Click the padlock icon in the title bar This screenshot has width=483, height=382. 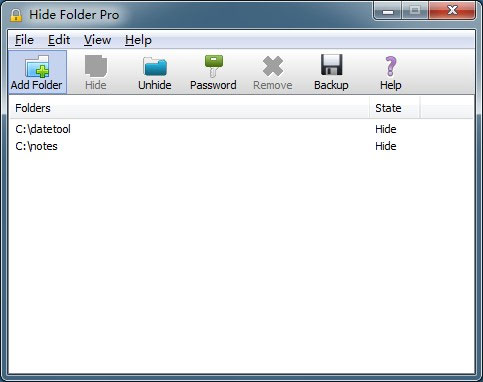click(x=16, y=15)
